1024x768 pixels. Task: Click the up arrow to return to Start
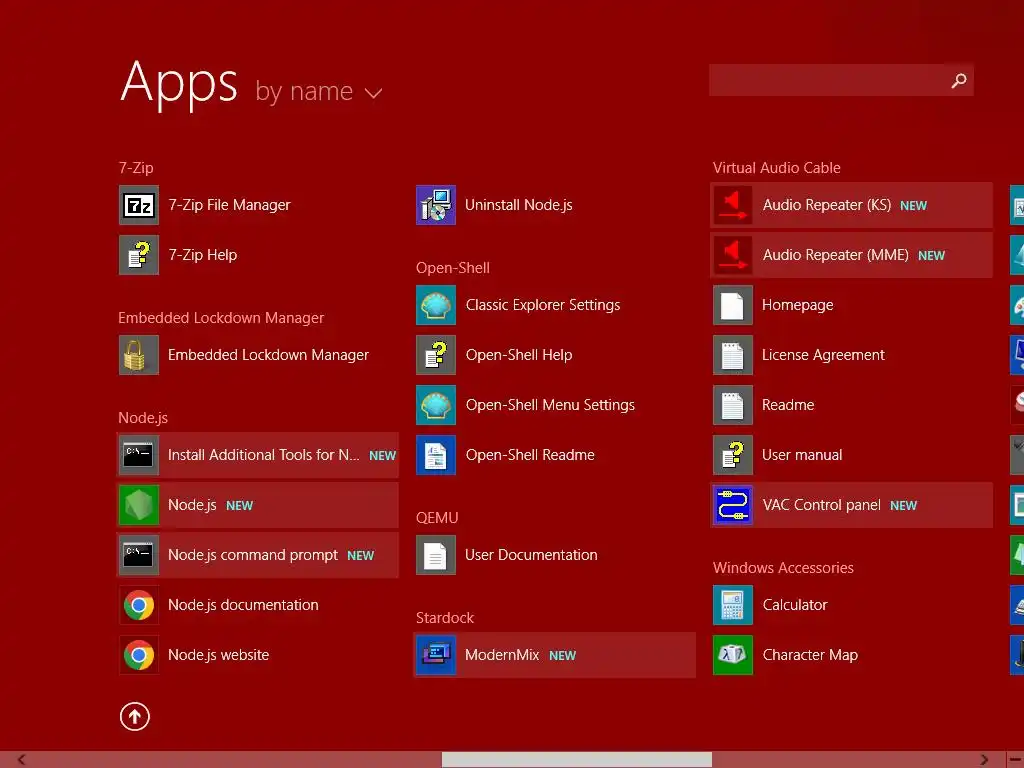135,716
